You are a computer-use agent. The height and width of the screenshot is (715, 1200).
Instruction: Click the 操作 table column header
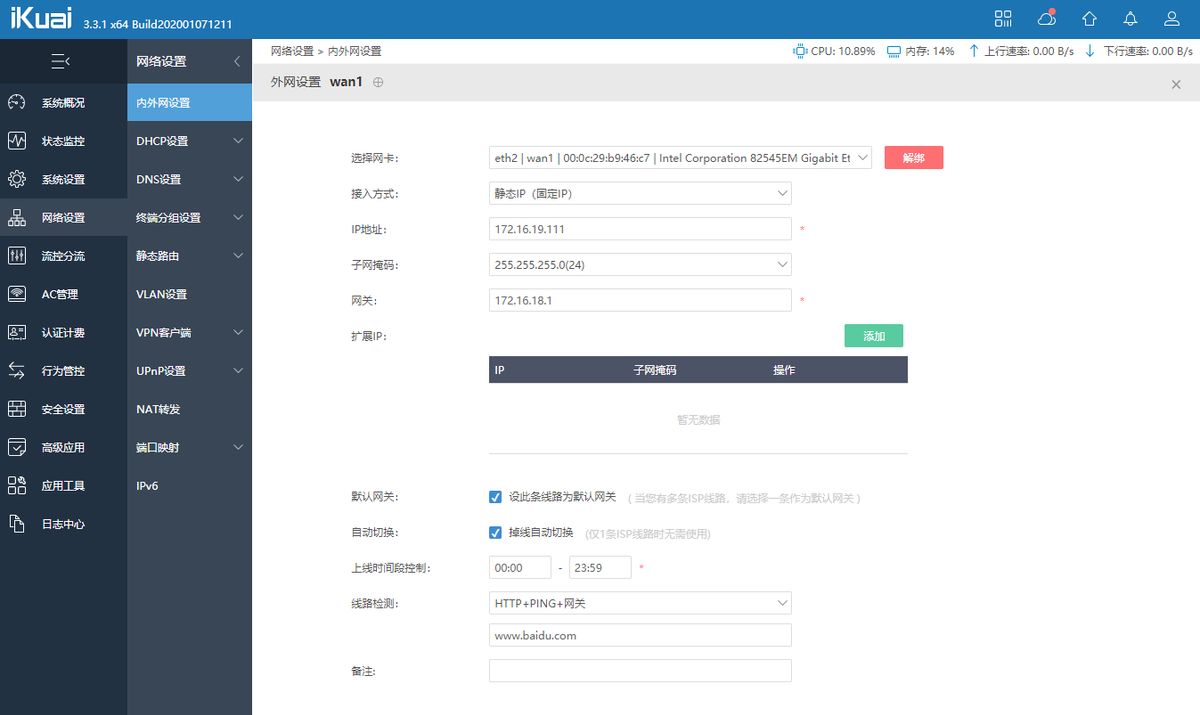(x=784, y=370)
